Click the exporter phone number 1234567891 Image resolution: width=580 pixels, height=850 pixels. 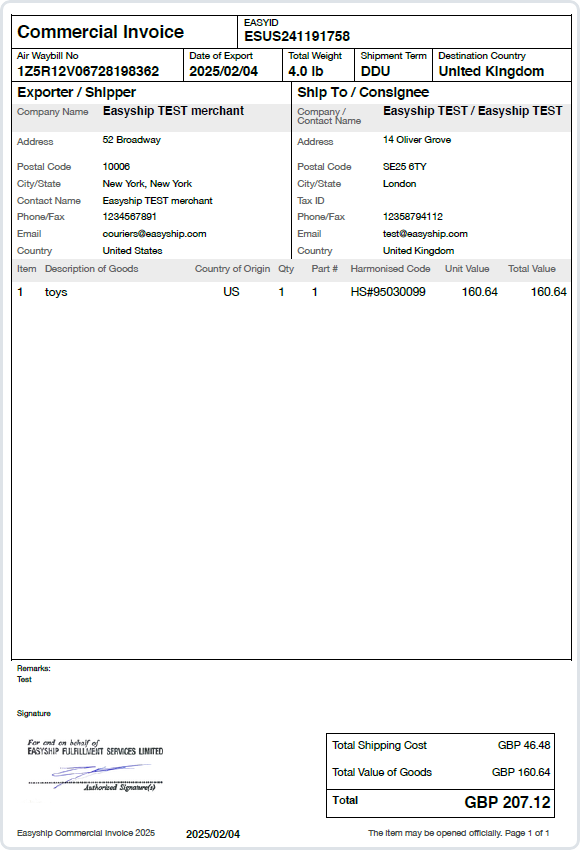coord(130,217)
